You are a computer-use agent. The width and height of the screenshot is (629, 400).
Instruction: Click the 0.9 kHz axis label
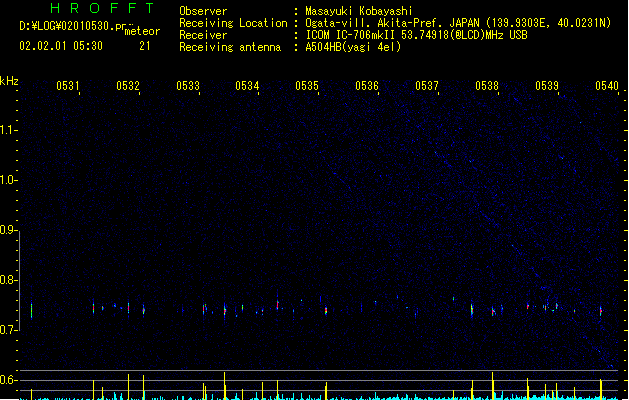[8, 230]
